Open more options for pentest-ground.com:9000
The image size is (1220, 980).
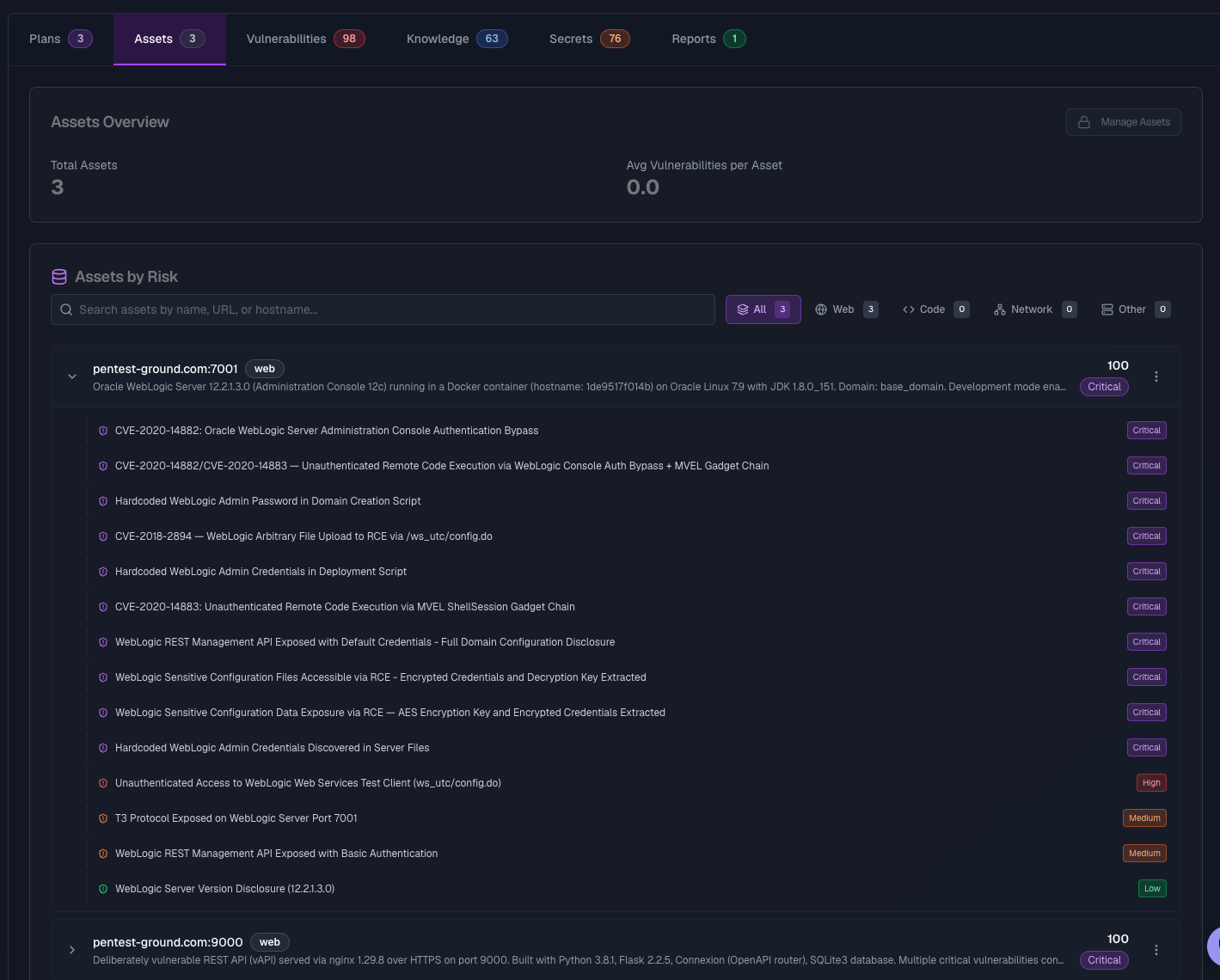(1156, 950)
